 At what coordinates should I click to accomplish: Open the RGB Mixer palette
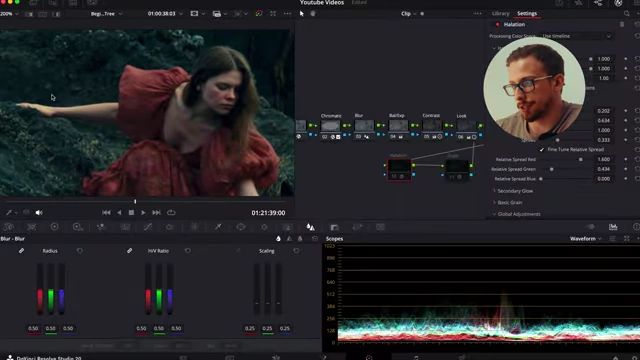[x=101, y=227]
